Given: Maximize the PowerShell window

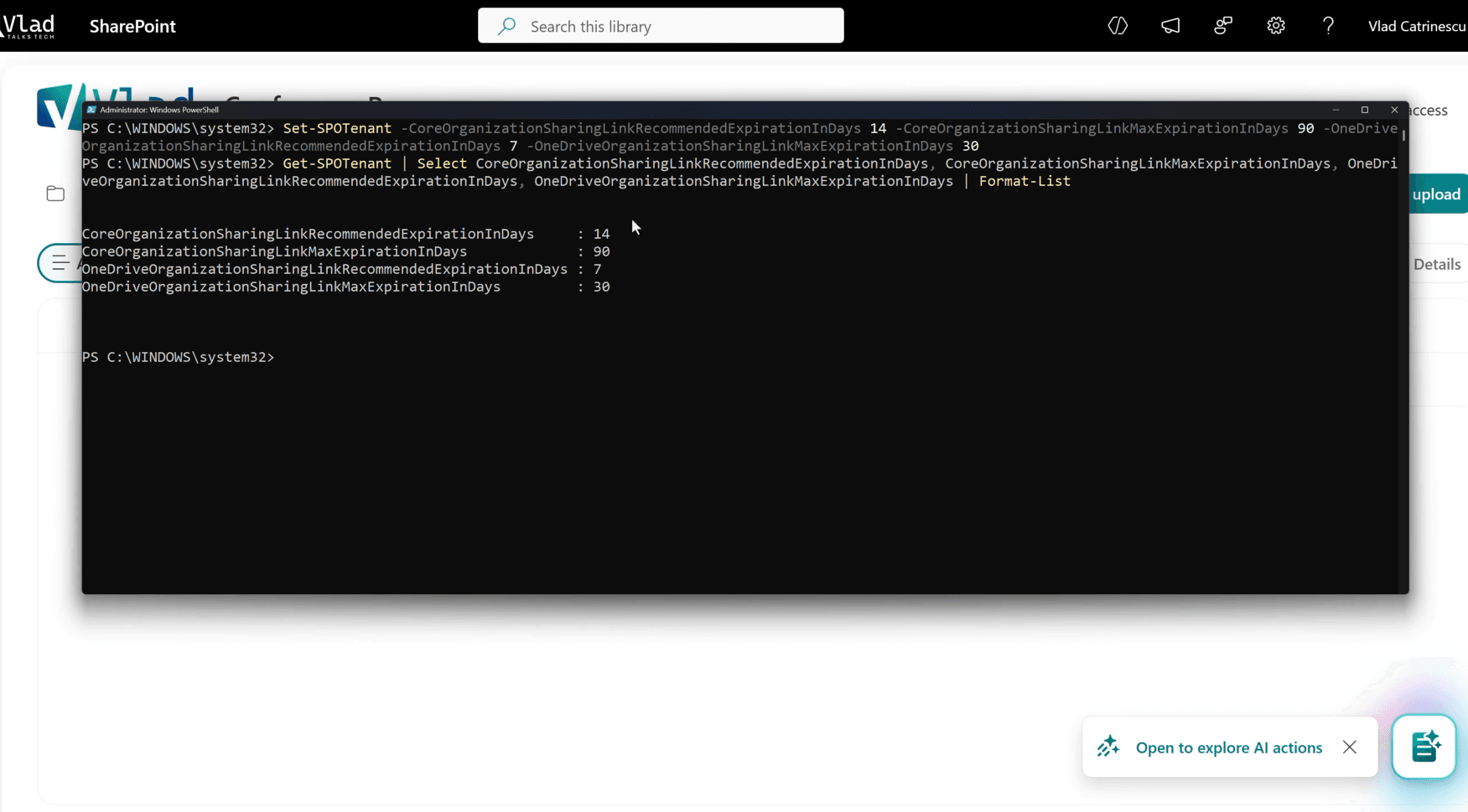Looking at the screenshot, I should point(1365,110).
